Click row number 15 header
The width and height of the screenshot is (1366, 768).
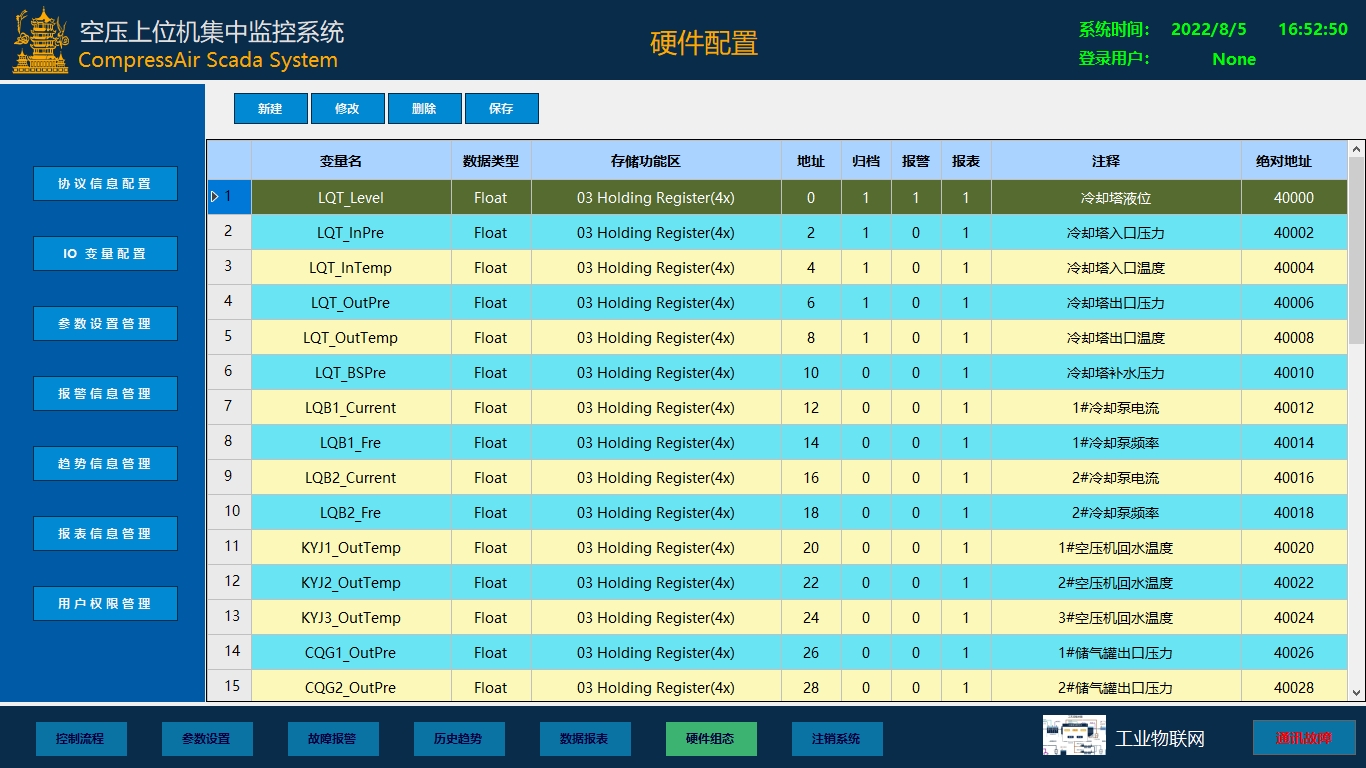[229, 686]
